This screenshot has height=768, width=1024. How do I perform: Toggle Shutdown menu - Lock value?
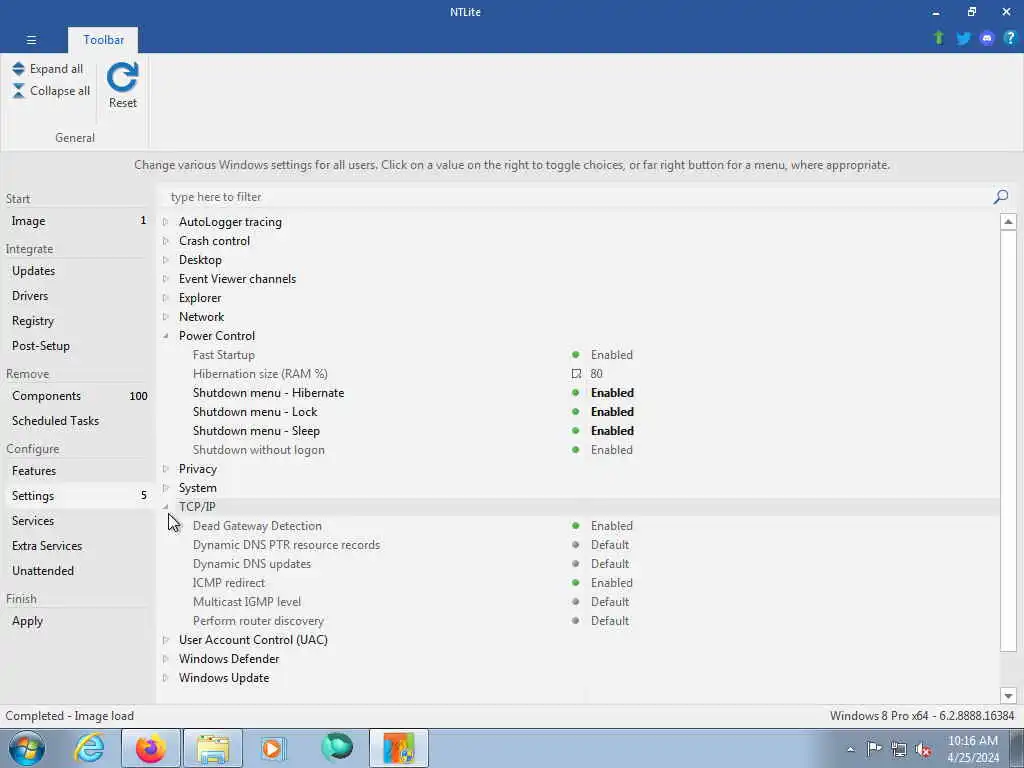click(x=612, y=411)
